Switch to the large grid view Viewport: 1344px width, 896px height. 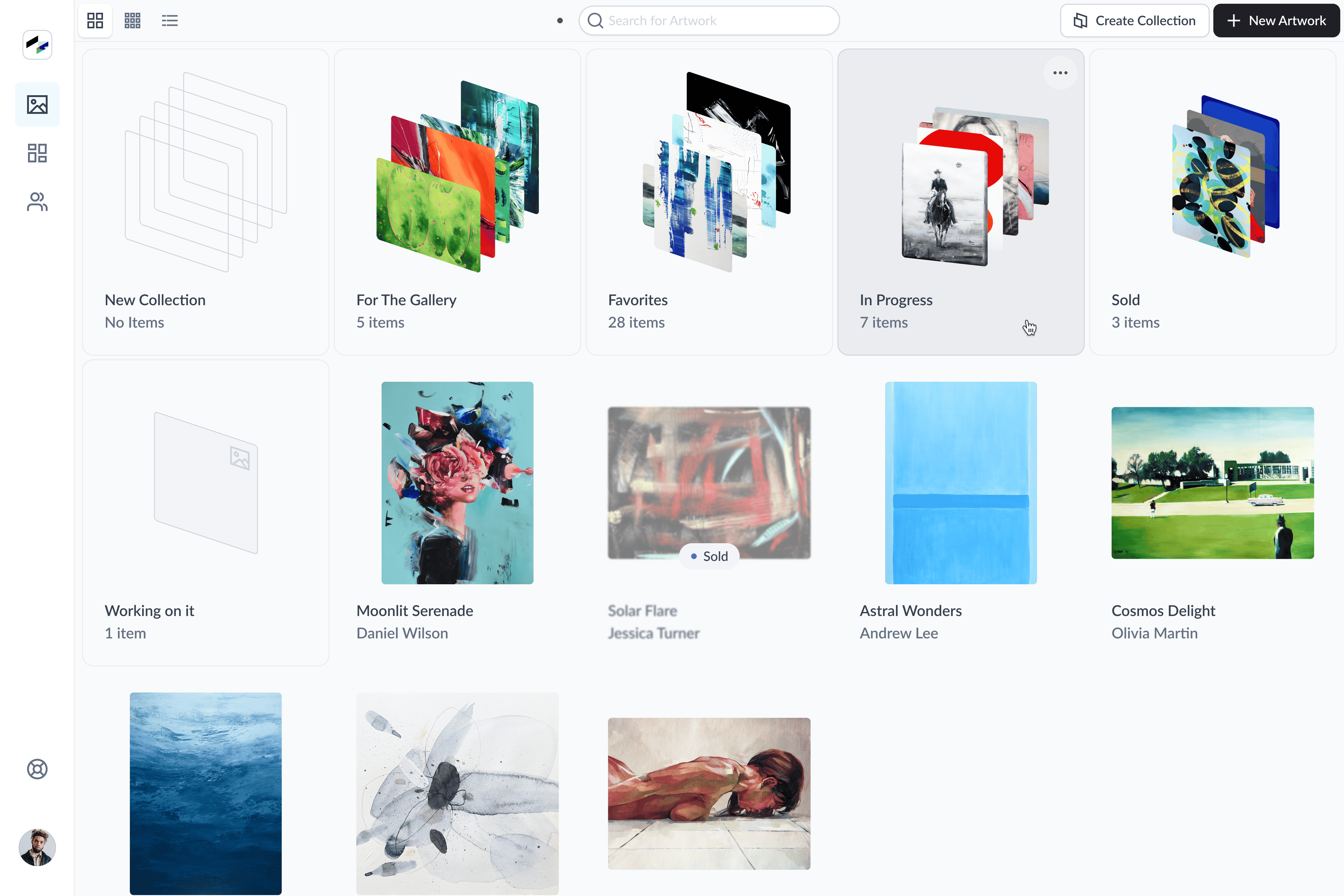tap(95, 20)
